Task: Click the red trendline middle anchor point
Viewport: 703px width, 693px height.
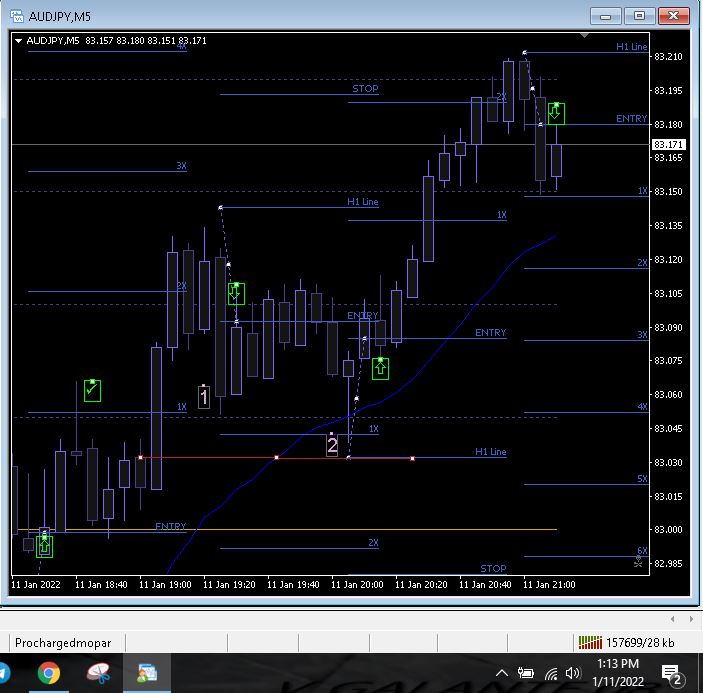Action: 277,458
